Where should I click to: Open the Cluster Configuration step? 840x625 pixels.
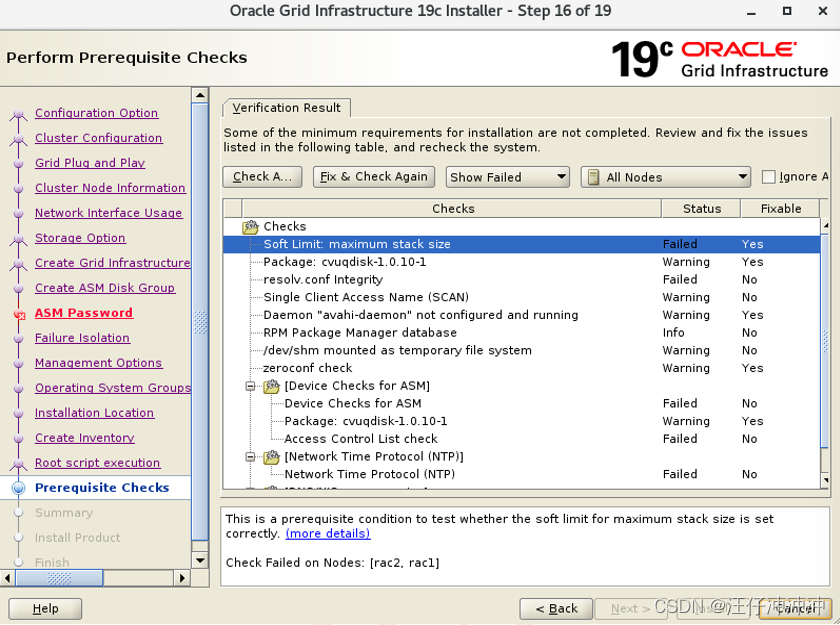99,138
